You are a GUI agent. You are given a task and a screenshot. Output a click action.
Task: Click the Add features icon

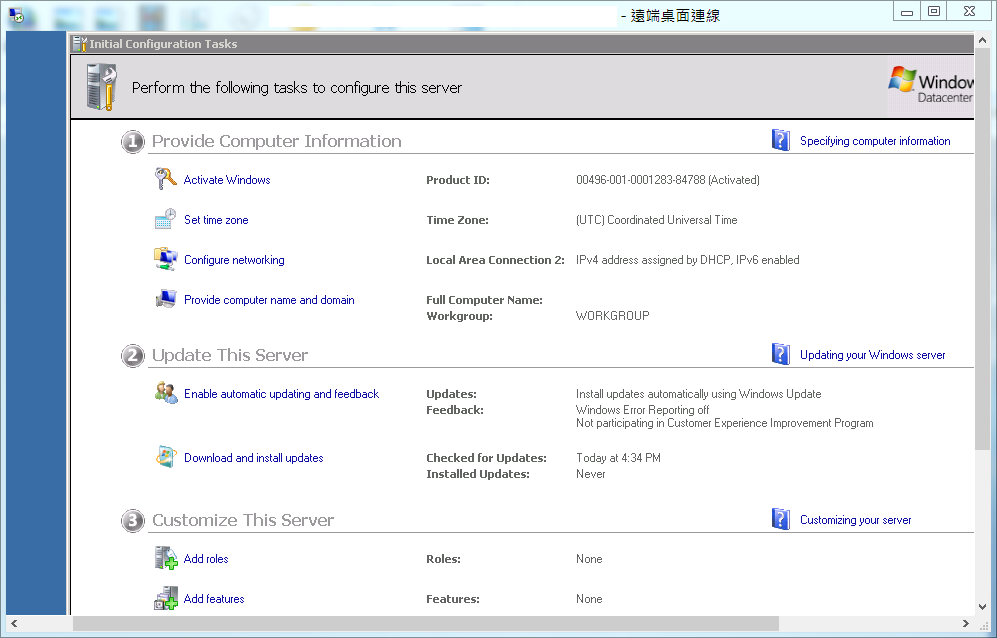tap(166, 598)
